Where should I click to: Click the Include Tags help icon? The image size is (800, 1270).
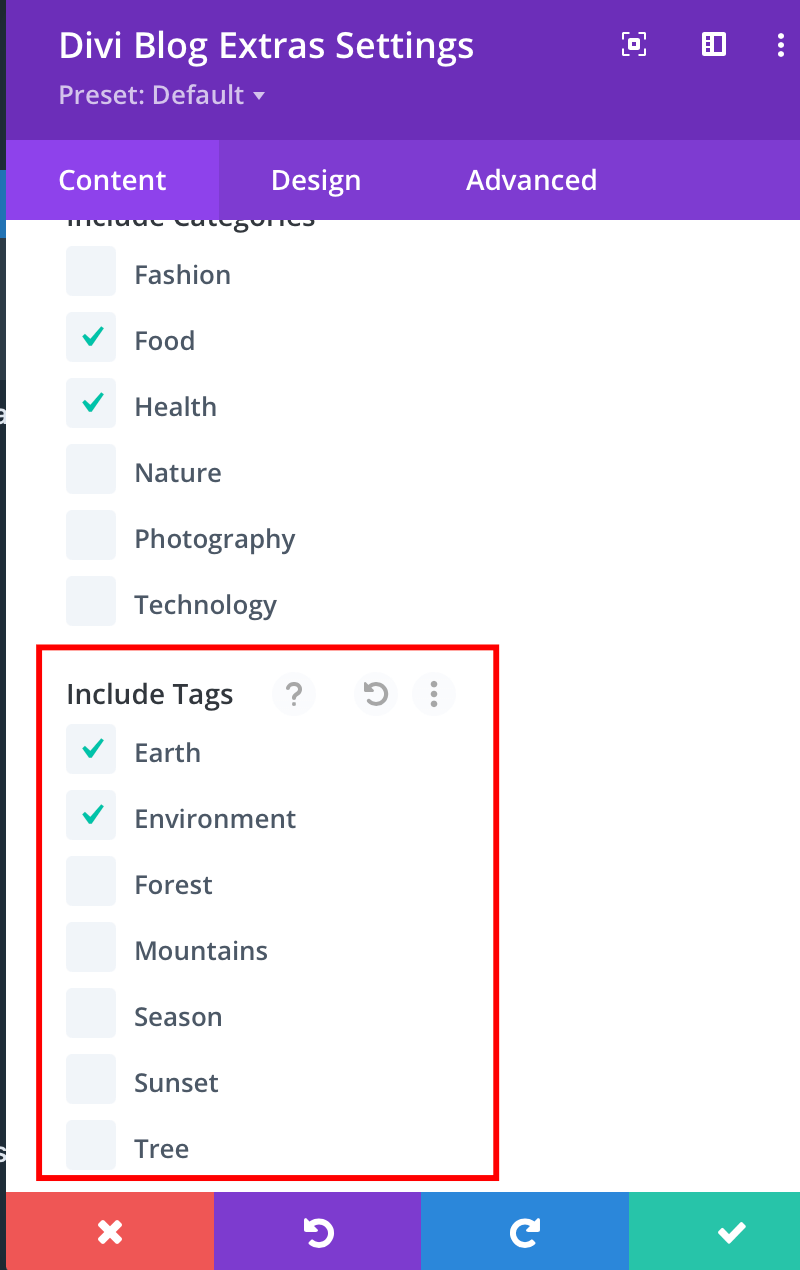pos(294,694)
